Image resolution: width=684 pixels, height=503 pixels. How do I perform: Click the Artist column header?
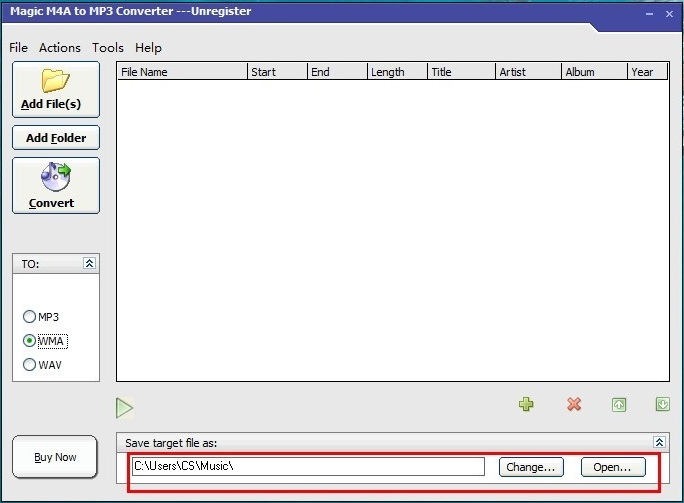click(x=528, y=72)
